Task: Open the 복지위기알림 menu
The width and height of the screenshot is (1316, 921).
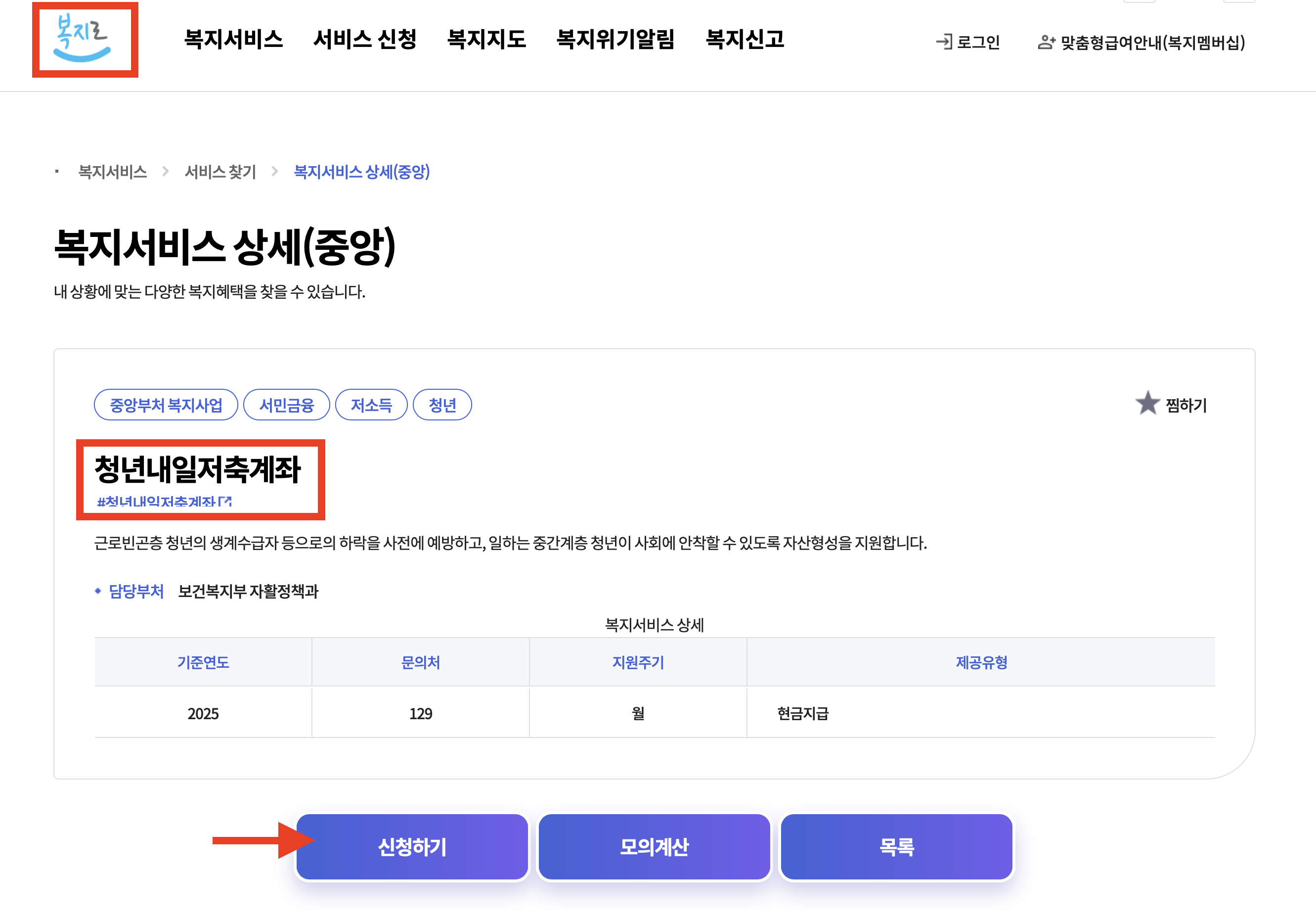Action: click(615, 39)
